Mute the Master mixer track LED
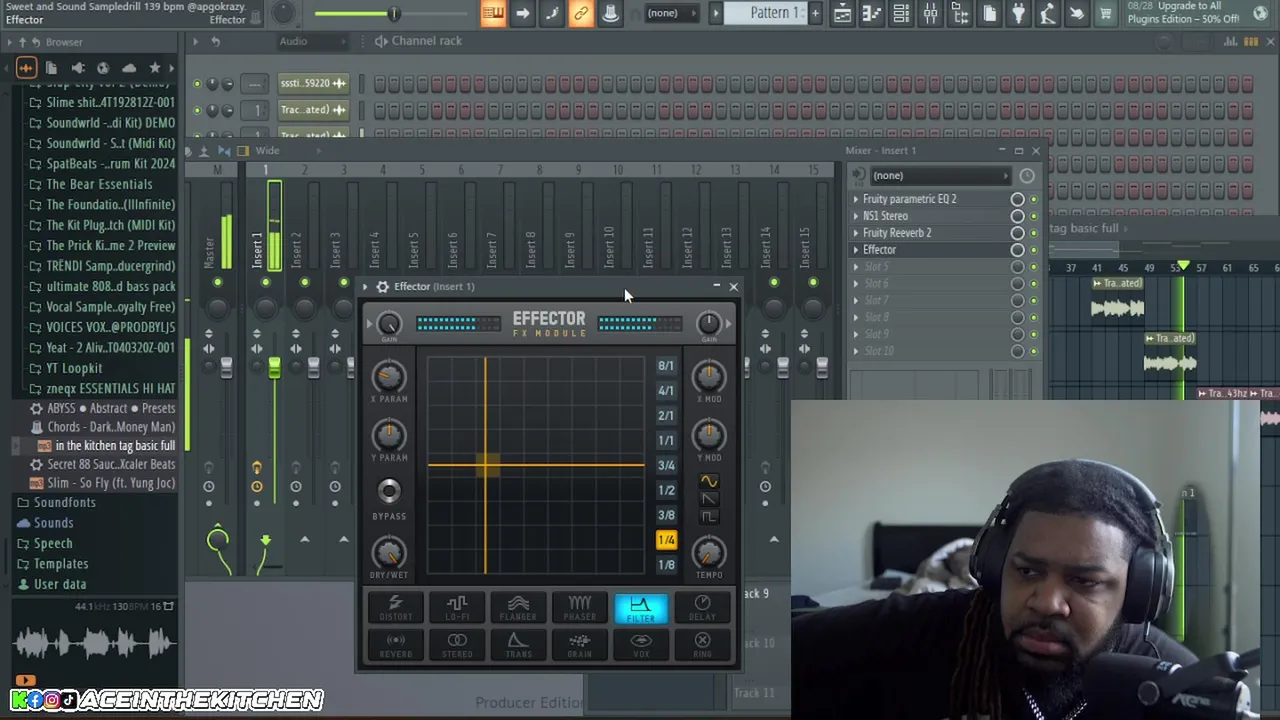Viewport: 1280px width, 720px height. click(217, 283)
